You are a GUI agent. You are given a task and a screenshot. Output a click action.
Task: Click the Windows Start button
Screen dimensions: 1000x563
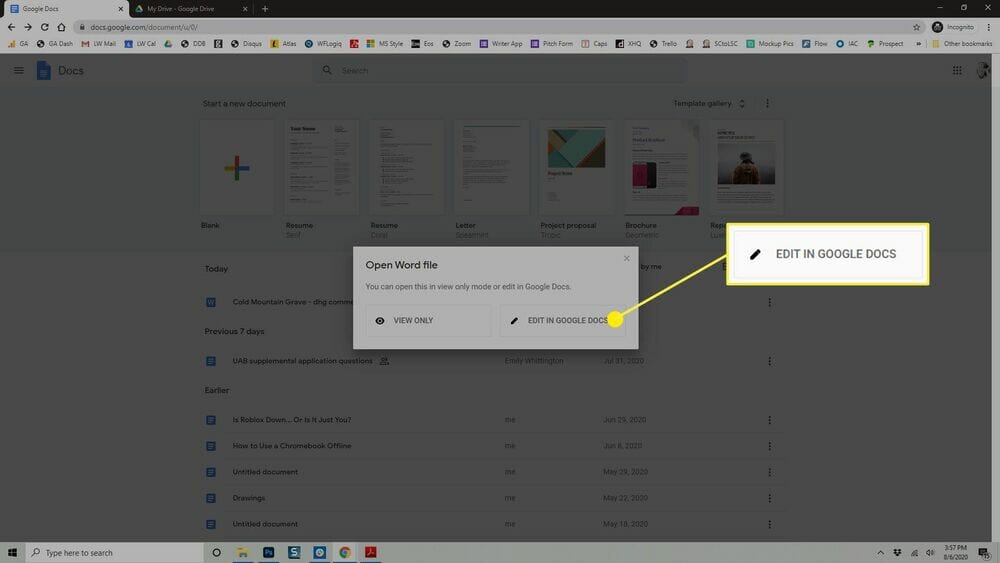13,552
